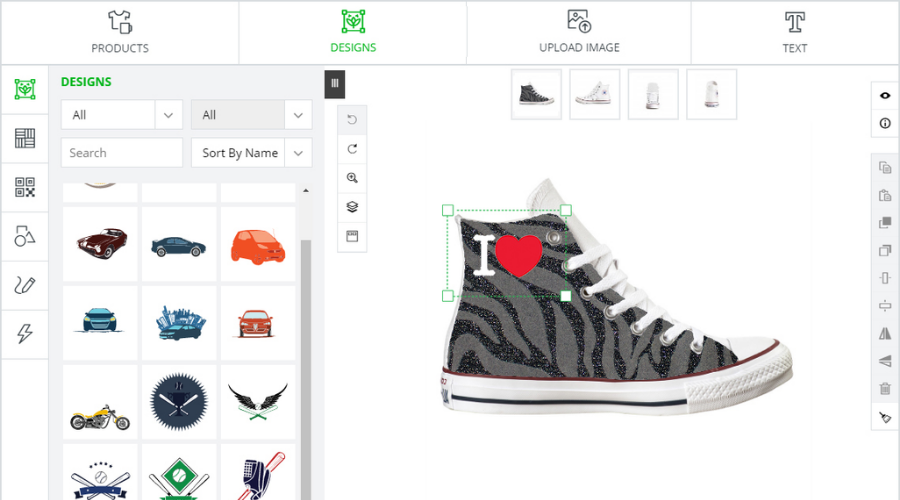Open the lightning quick-design tool

(x=25, y=334)
